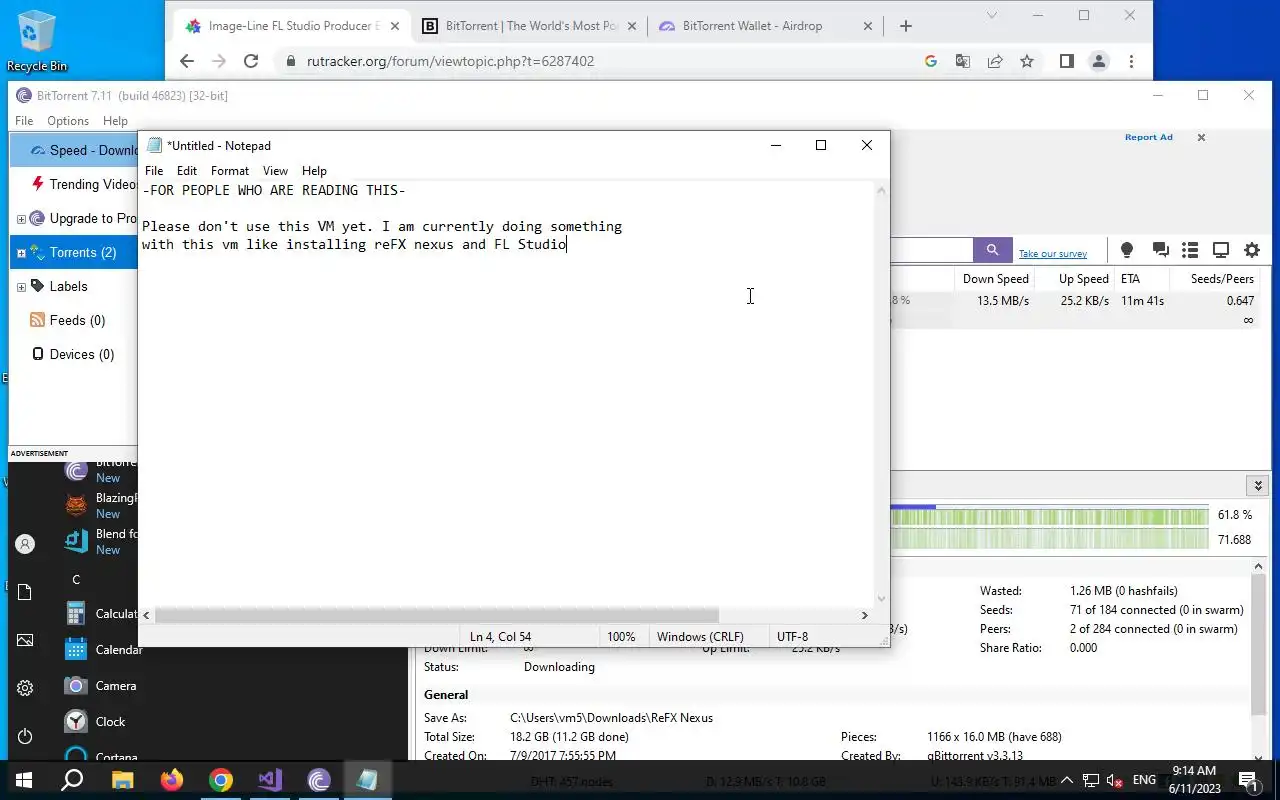Viewport: 1280px width, 800px height.
Task: Open BitTorrent File menu
Action: [24, 121]
